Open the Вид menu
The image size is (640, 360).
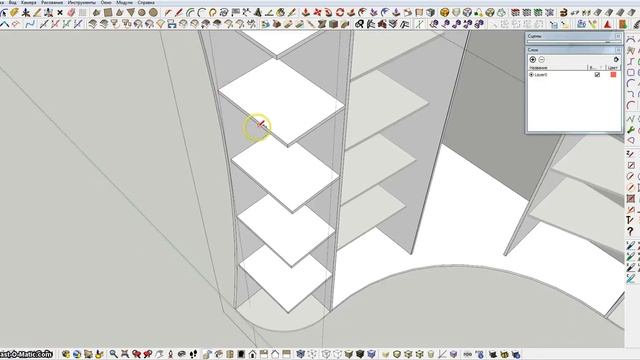tap(13, 2)
